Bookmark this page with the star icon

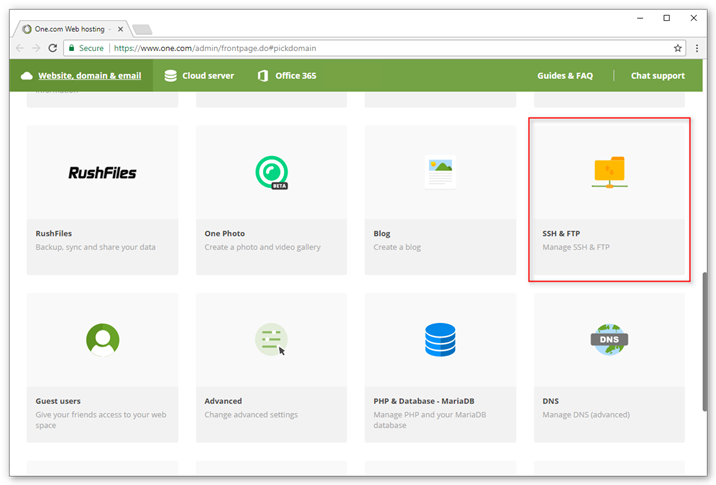(678, 48)
